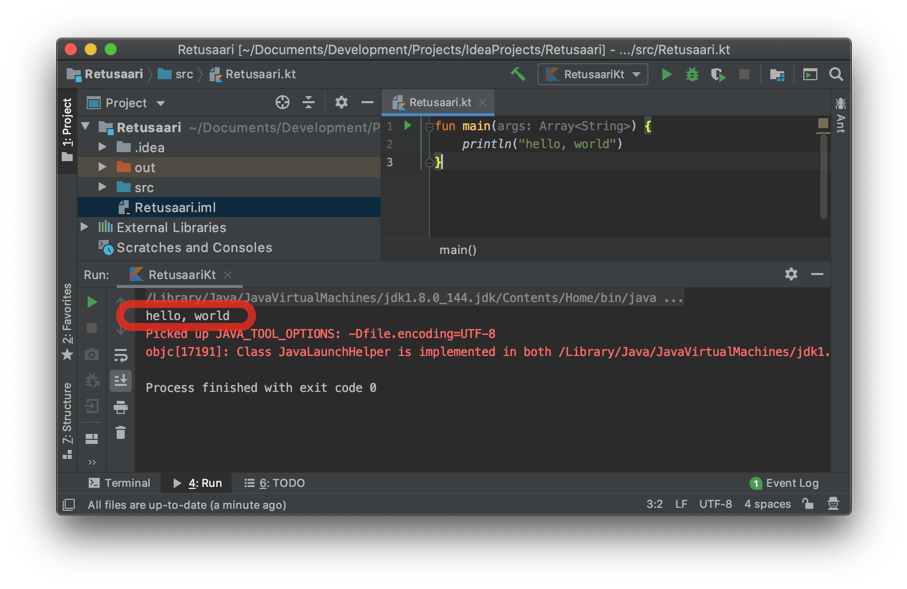Clear console with the trash icon
The width and height of the screenshot is (907, 589).
click(x=120, y=433)
